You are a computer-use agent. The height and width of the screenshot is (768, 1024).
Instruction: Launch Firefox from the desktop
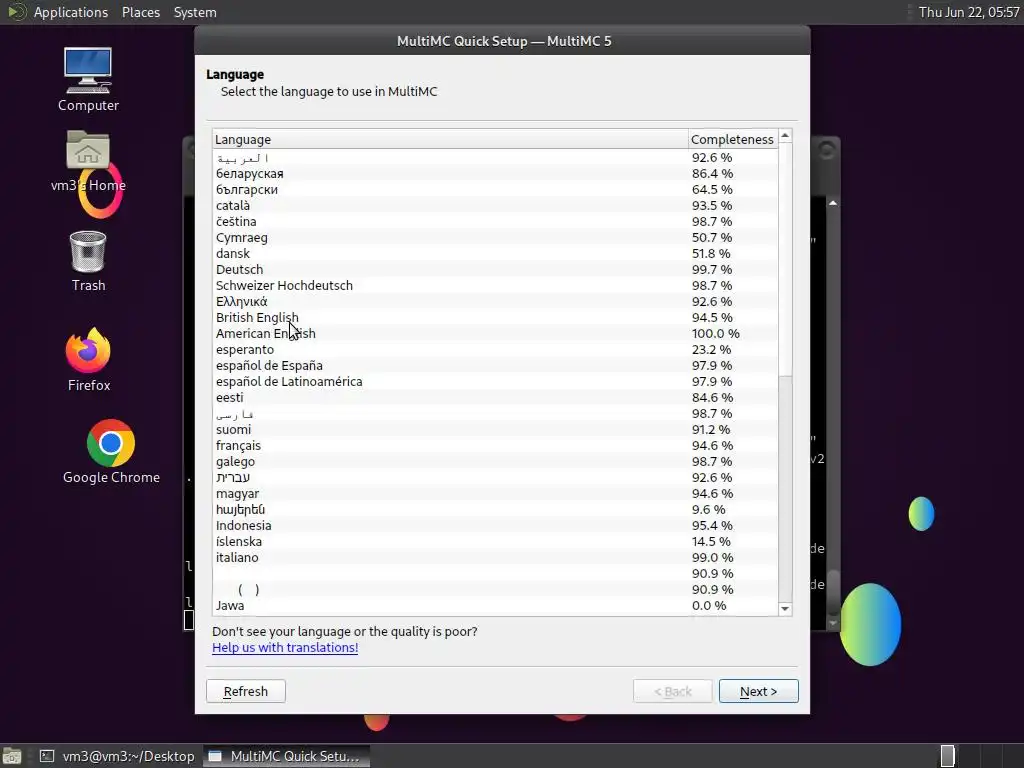coord(89,360)
